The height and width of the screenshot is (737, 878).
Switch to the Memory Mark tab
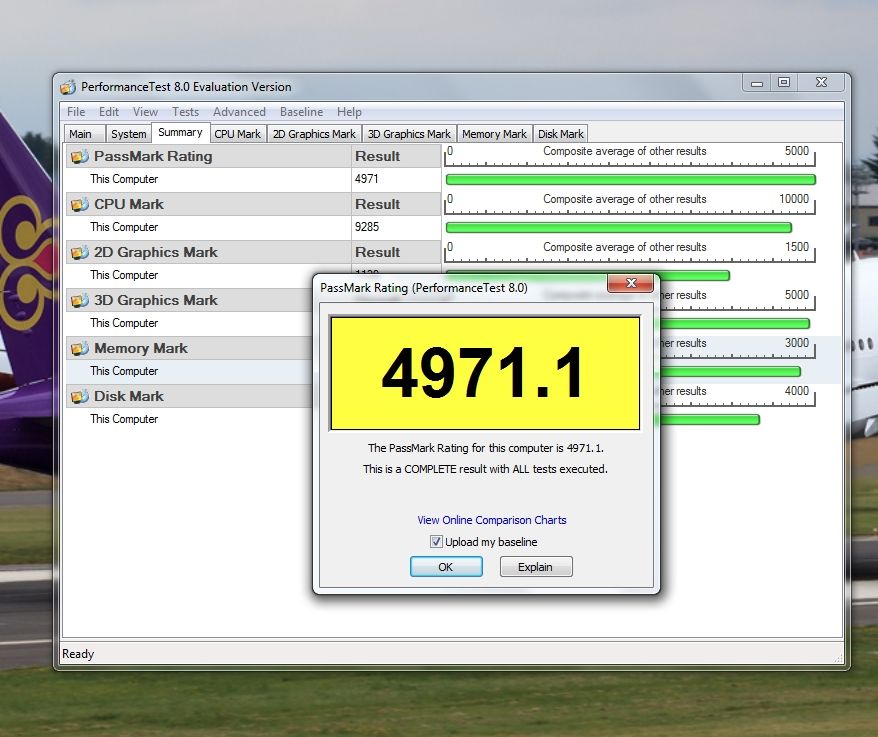pos(494,134)
